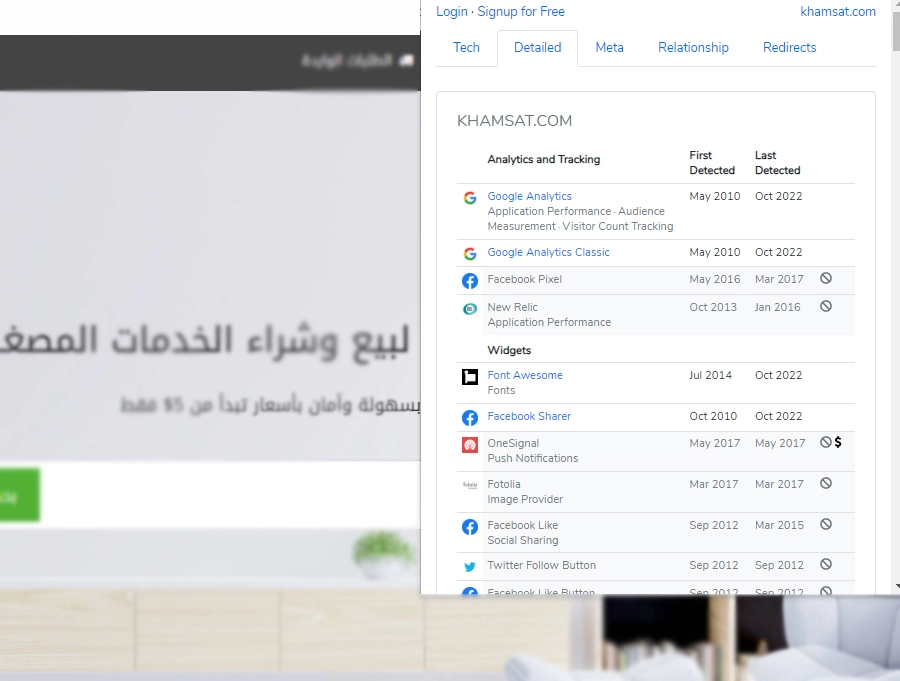This screenshot has height=681, width=900.
Task: Click the blurred Arabic link in dark header
Action: [357, 60]
